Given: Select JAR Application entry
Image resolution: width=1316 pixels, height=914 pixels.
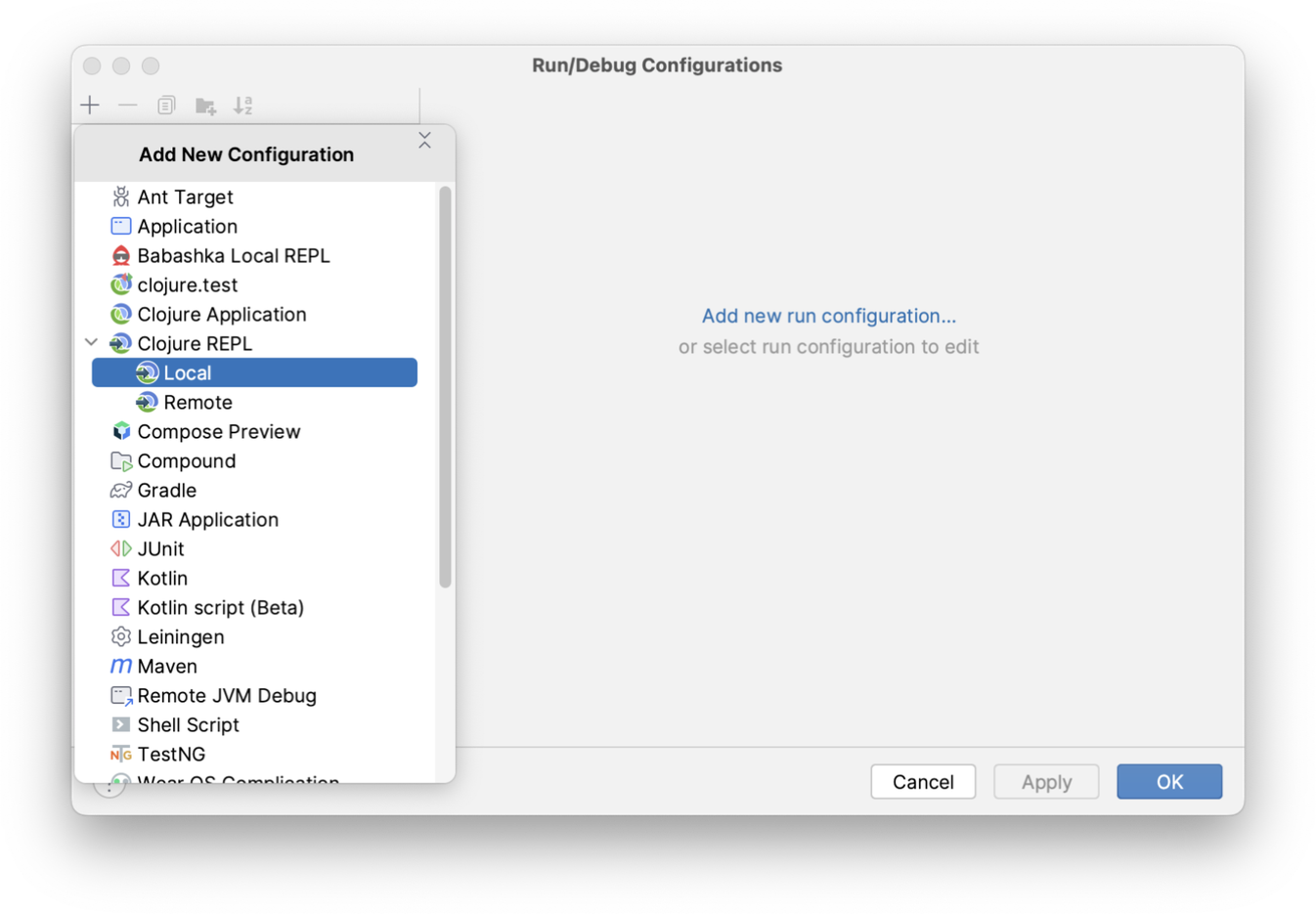Looking at the screenshot, I should [207, 519].
